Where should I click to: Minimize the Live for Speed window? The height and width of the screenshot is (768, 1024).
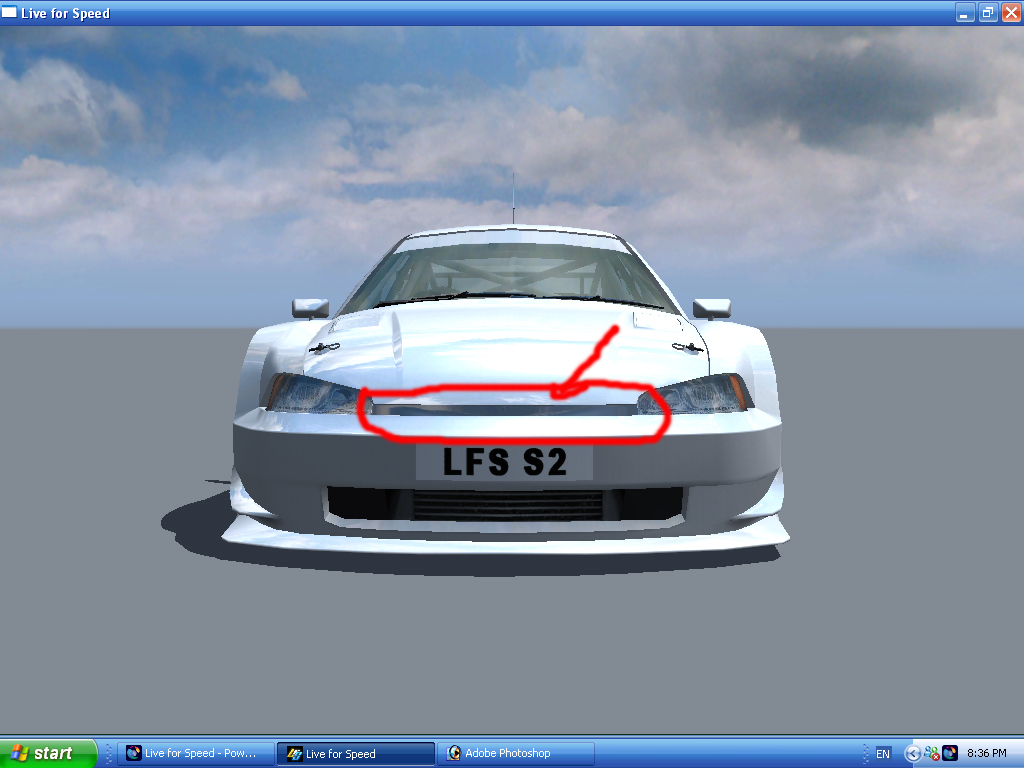tap(965, 13)
